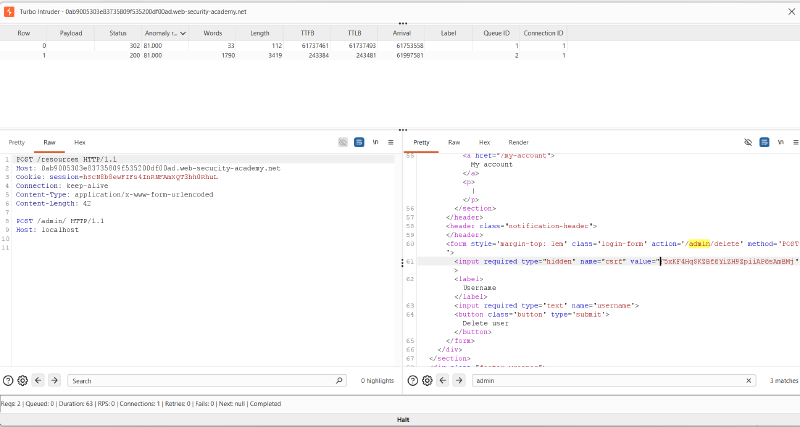This screenshot has width=800, height=427.
Task: Go to next request search match
Action: 54,381
